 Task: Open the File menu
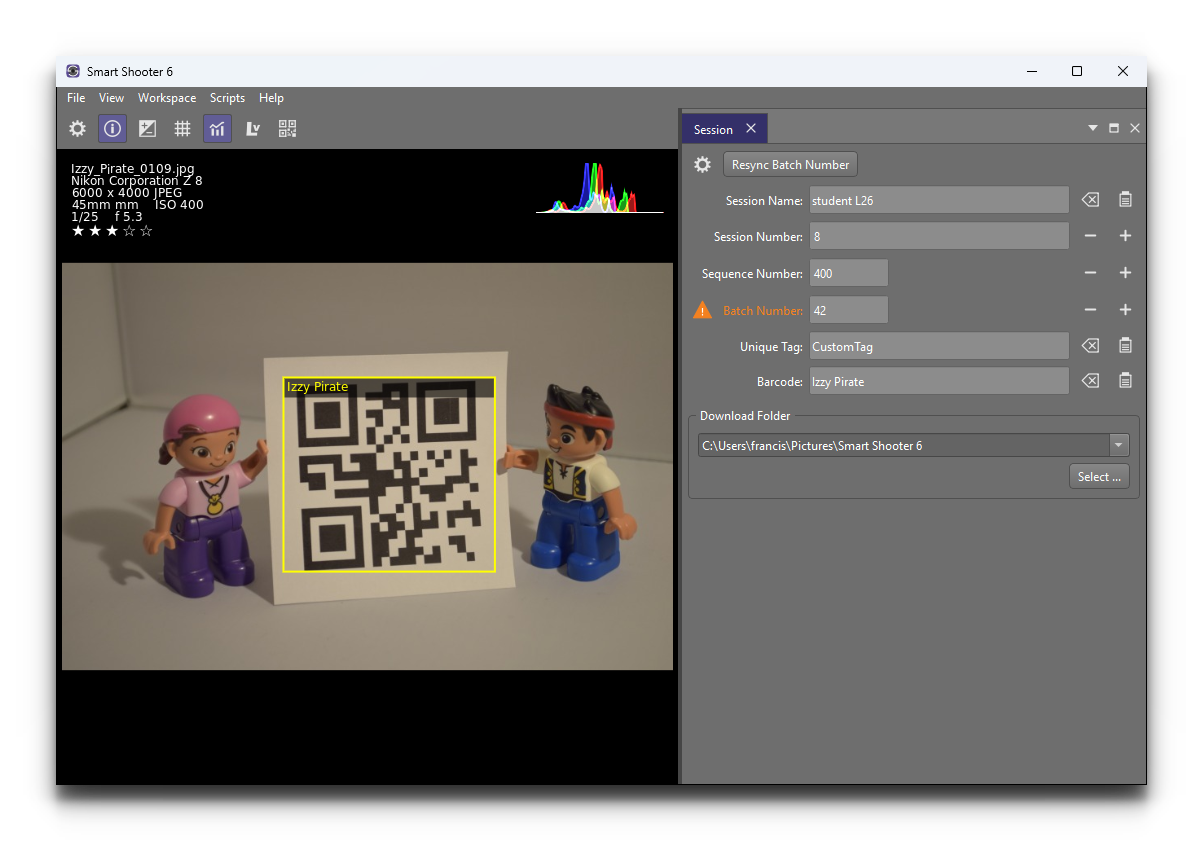76,98
